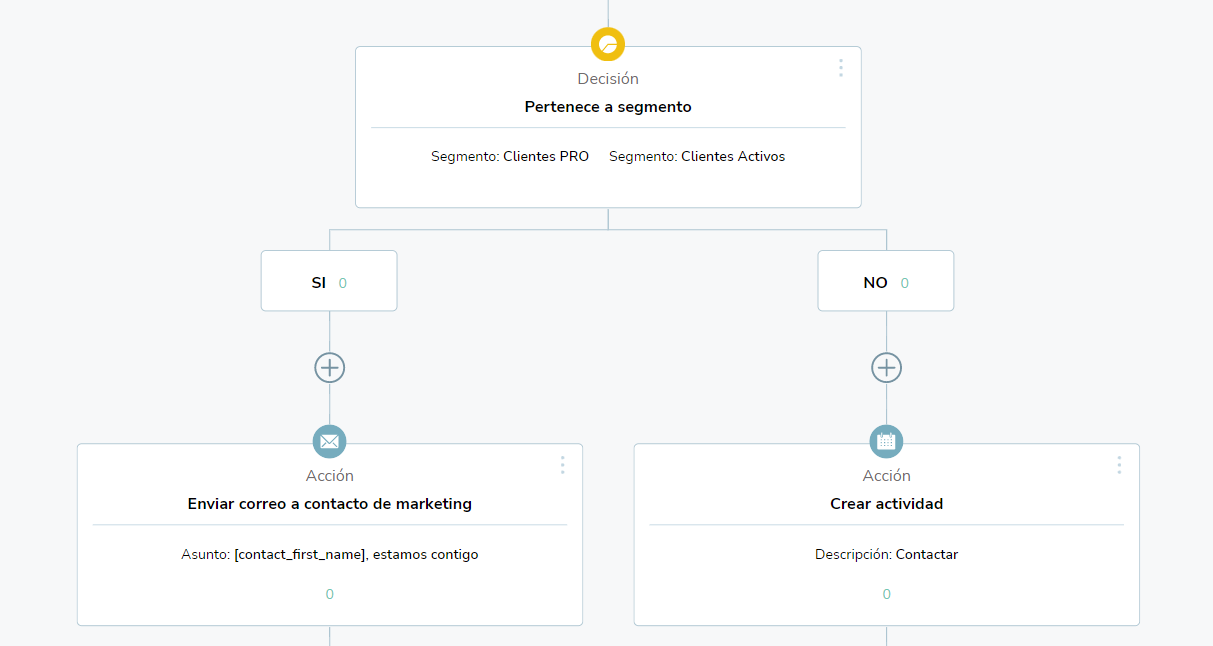Add a step under the NO branch
The width and height of the screenshot is (1213, 646).
click(886, 367)
